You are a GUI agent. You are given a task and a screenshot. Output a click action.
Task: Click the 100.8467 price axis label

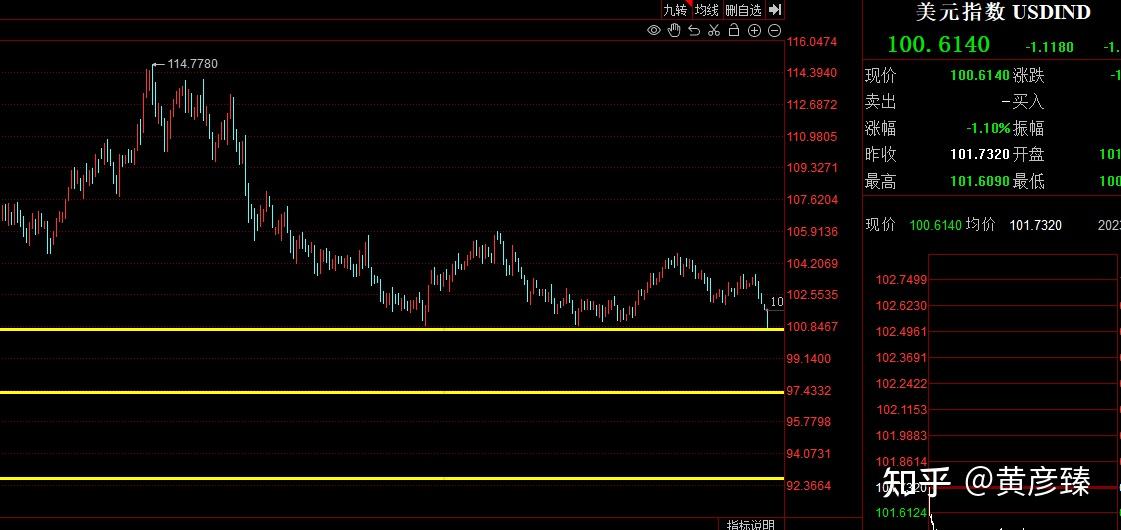pyautogui.click(x=811, y=327)
